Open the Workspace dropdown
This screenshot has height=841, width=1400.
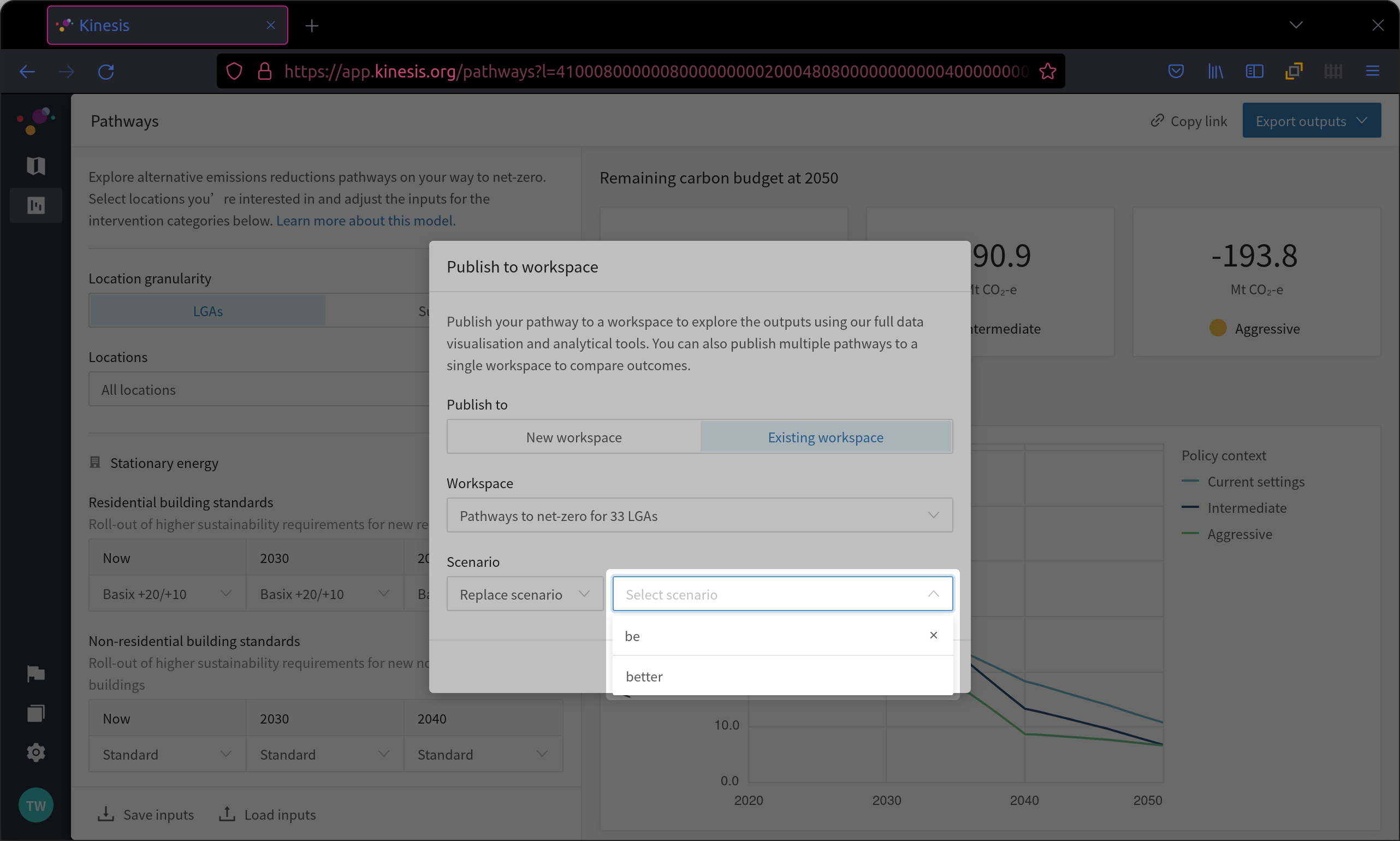pyautogui.click(x=699, y=515)
